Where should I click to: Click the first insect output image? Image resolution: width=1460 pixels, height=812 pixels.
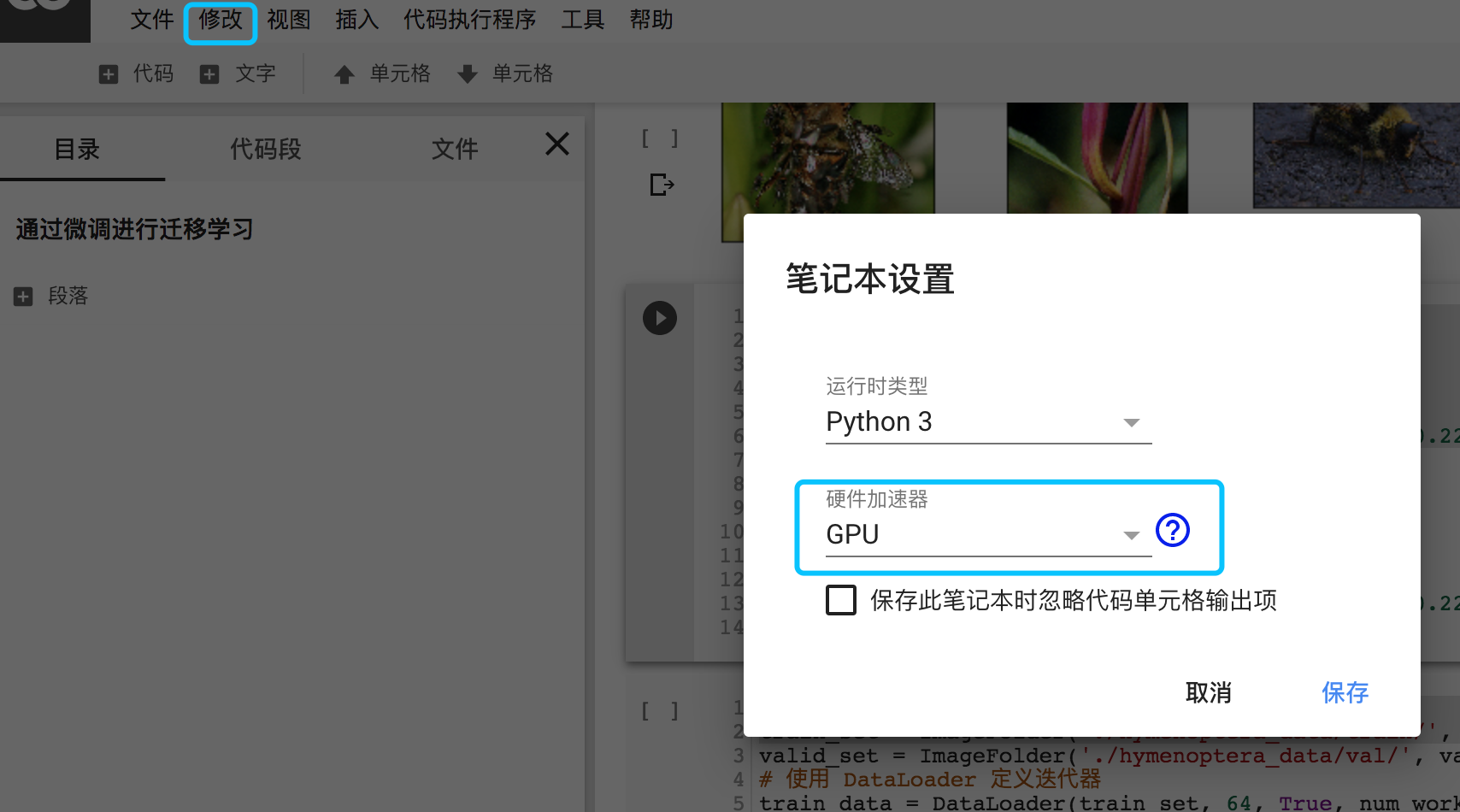coord(828,158)
